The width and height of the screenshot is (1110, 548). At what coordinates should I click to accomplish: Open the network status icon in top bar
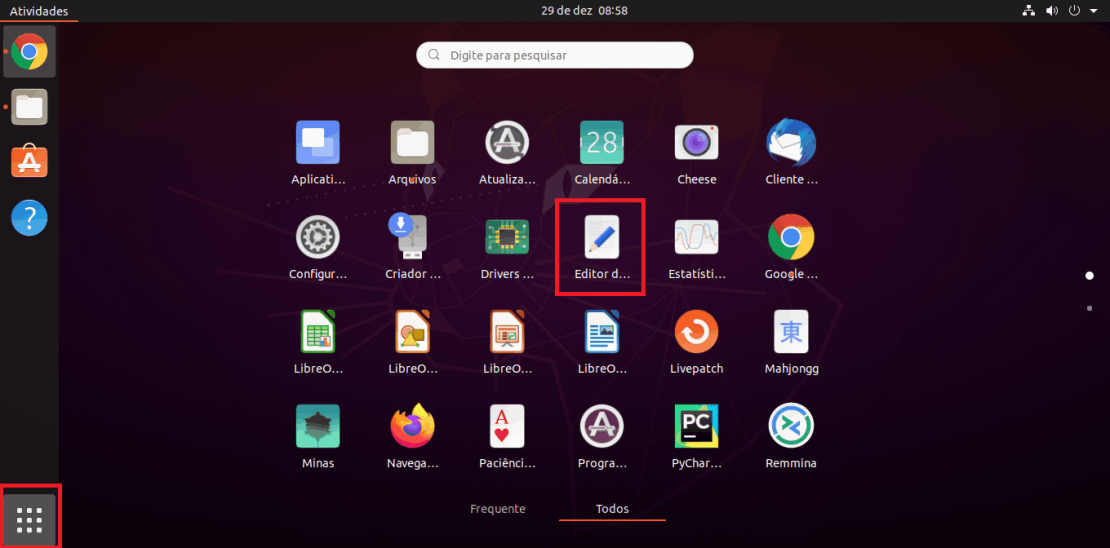point(1029,11)
